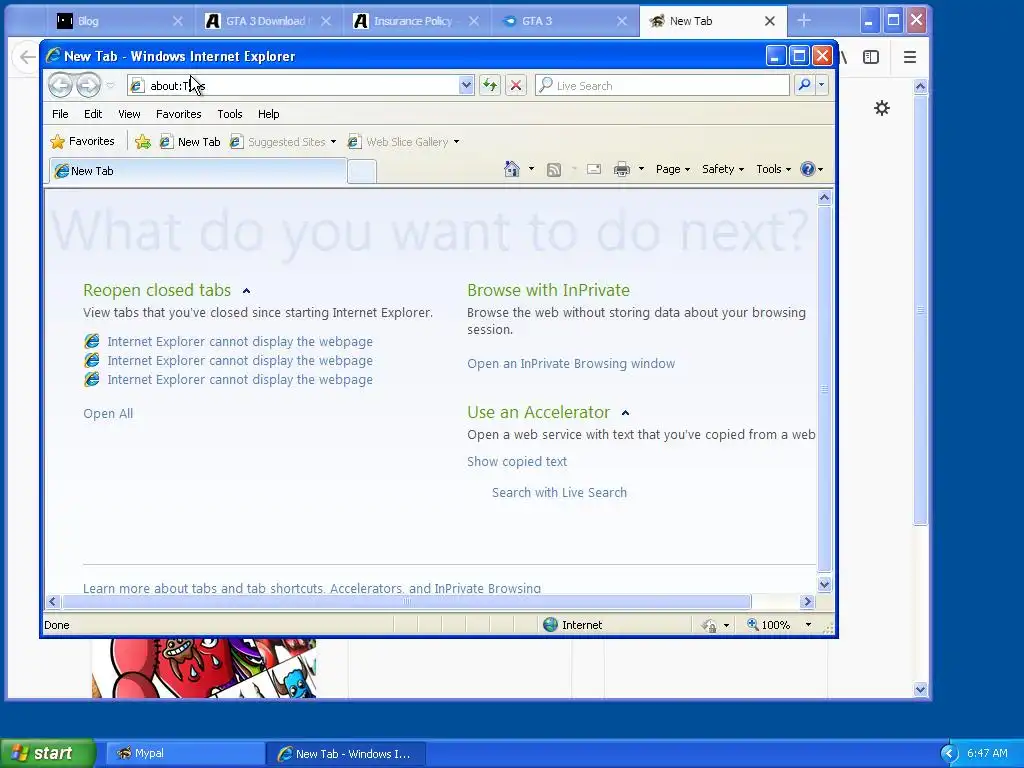Click the green Refresh button
This screenshot has height=768, width=1024.
pos(490,85)
